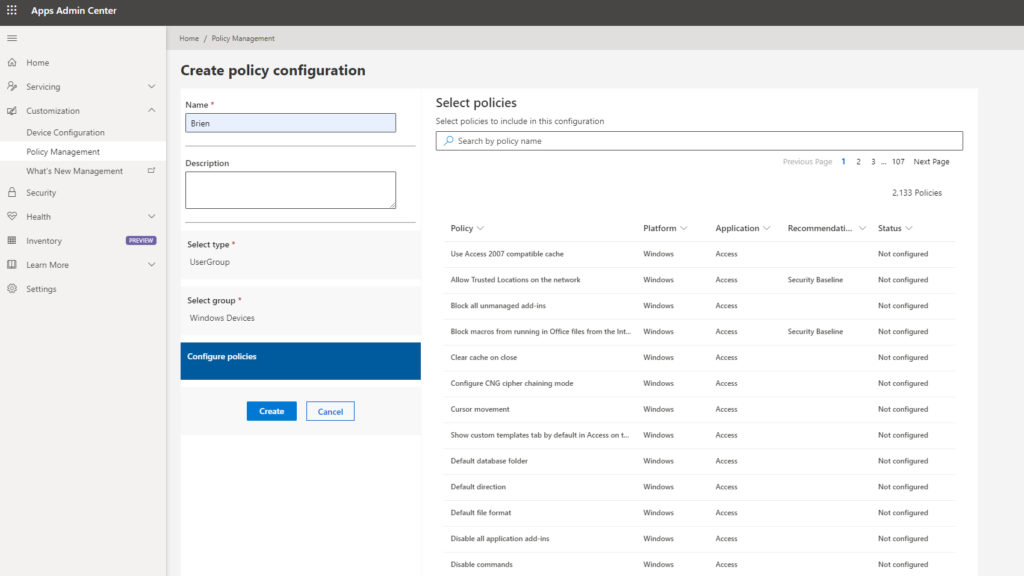Click the 2,133 Policies count text
Screen dimensions: 1024x576
[917, 193]
